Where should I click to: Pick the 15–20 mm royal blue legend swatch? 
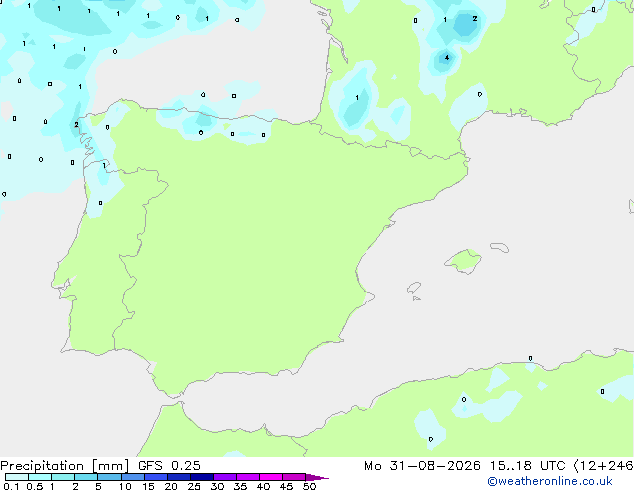coord(156,477)
